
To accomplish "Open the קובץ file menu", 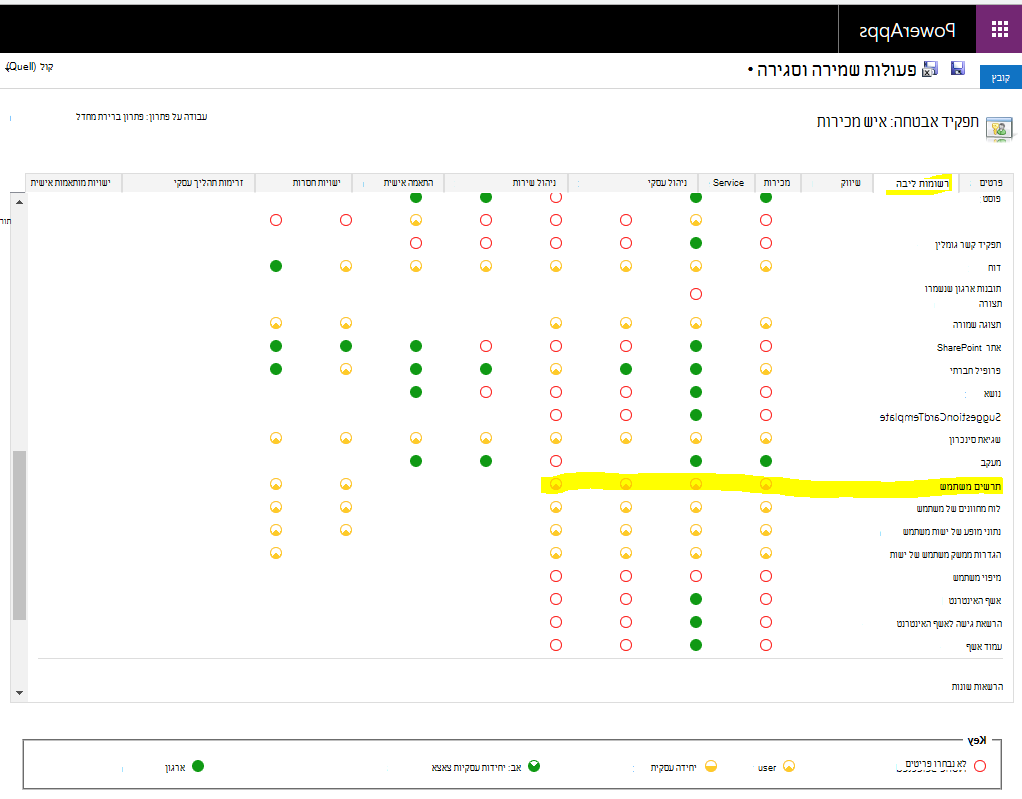I will 1000,77.
